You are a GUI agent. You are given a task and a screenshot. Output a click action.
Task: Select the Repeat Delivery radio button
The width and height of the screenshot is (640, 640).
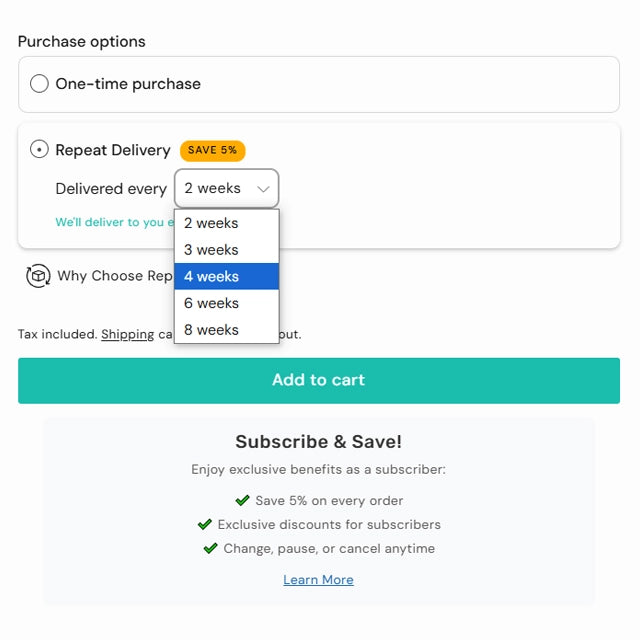point(39,150)
